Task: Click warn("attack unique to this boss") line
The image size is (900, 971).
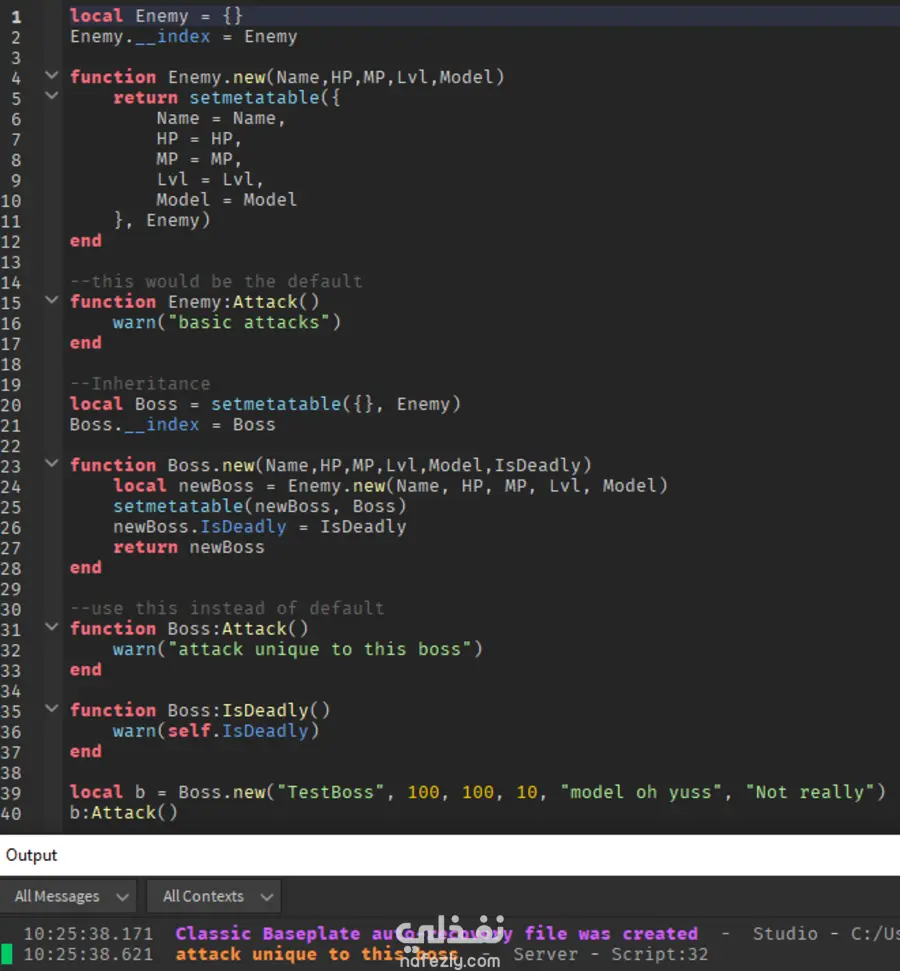Action: click(x=297, y=650)
